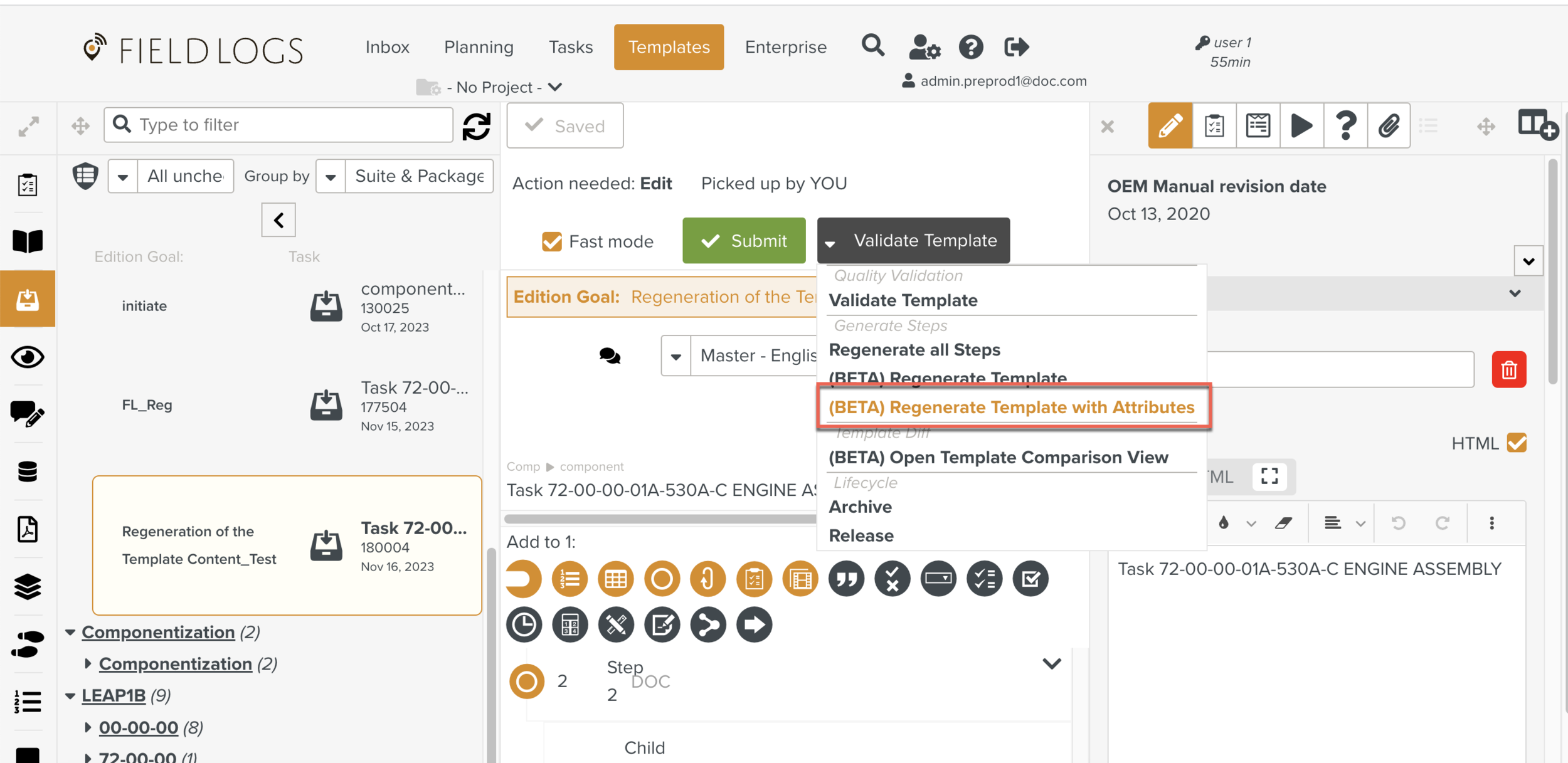The image size is (1568, 763).
Task: Collapse the LEAP1B tree node
Action: pyautogui.click(x=72, y=695)
